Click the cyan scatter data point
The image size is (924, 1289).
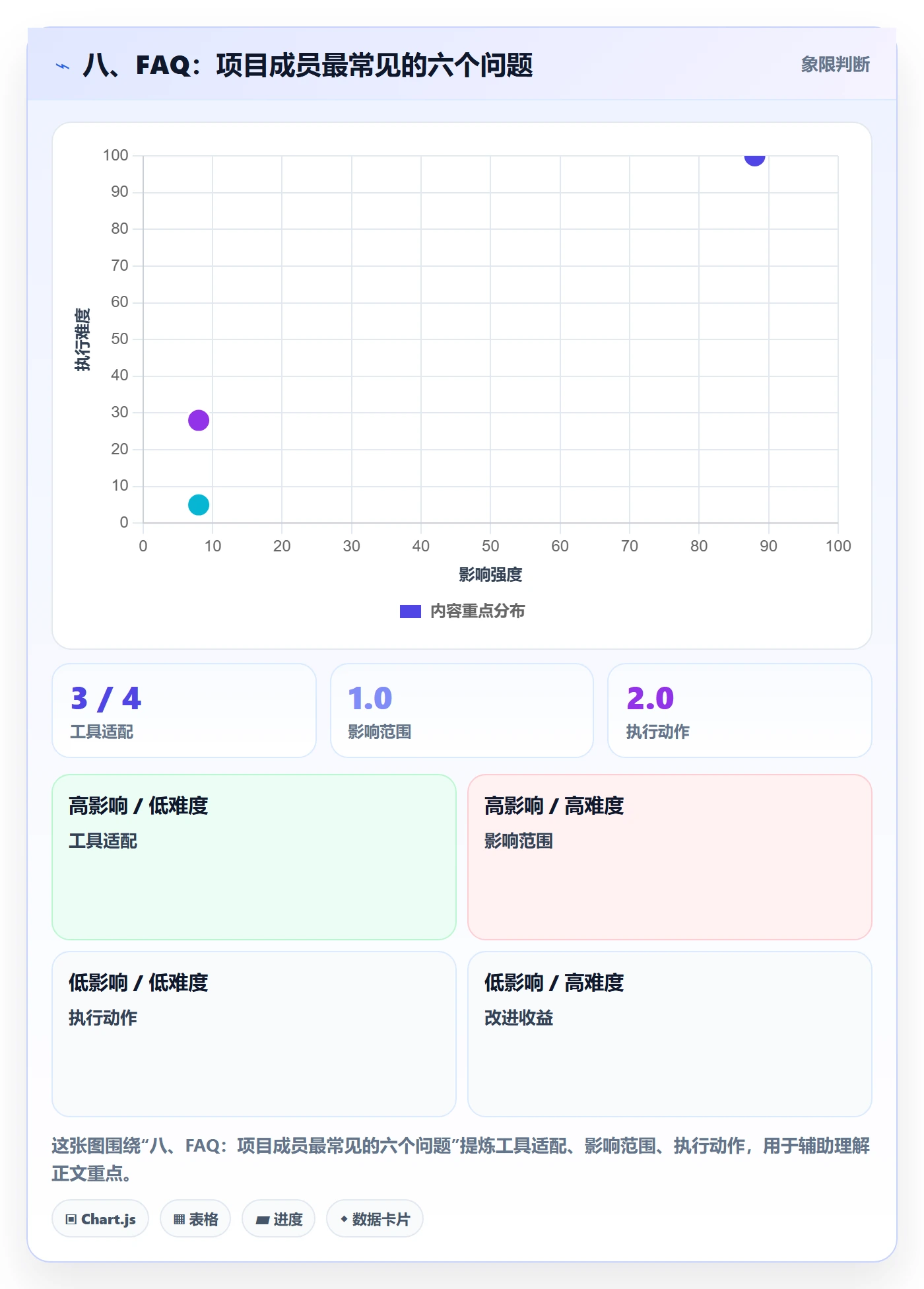click(199, 505)
